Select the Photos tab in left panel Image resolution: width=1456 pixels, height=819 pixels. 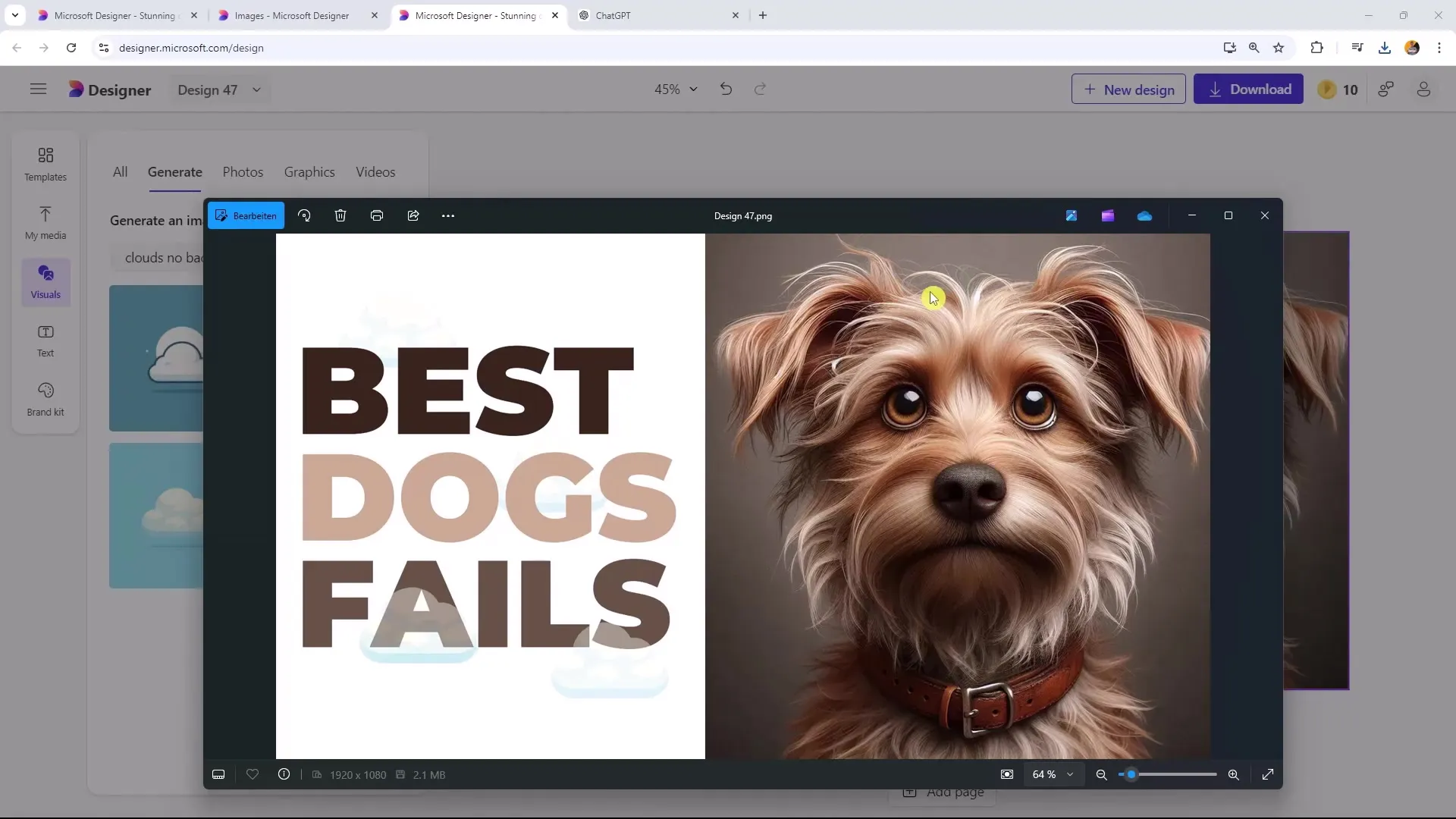(x=243, y=172)
